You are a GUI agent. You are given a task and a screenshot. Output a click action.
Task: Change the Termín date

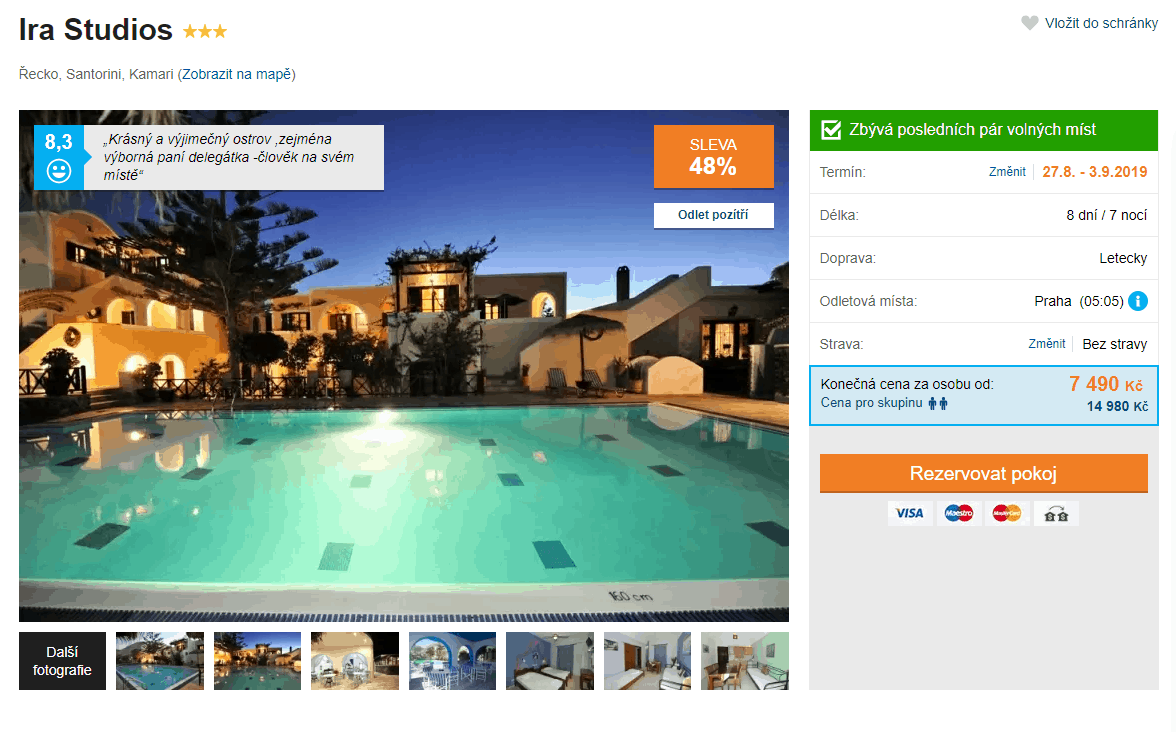pos(1007,172)
